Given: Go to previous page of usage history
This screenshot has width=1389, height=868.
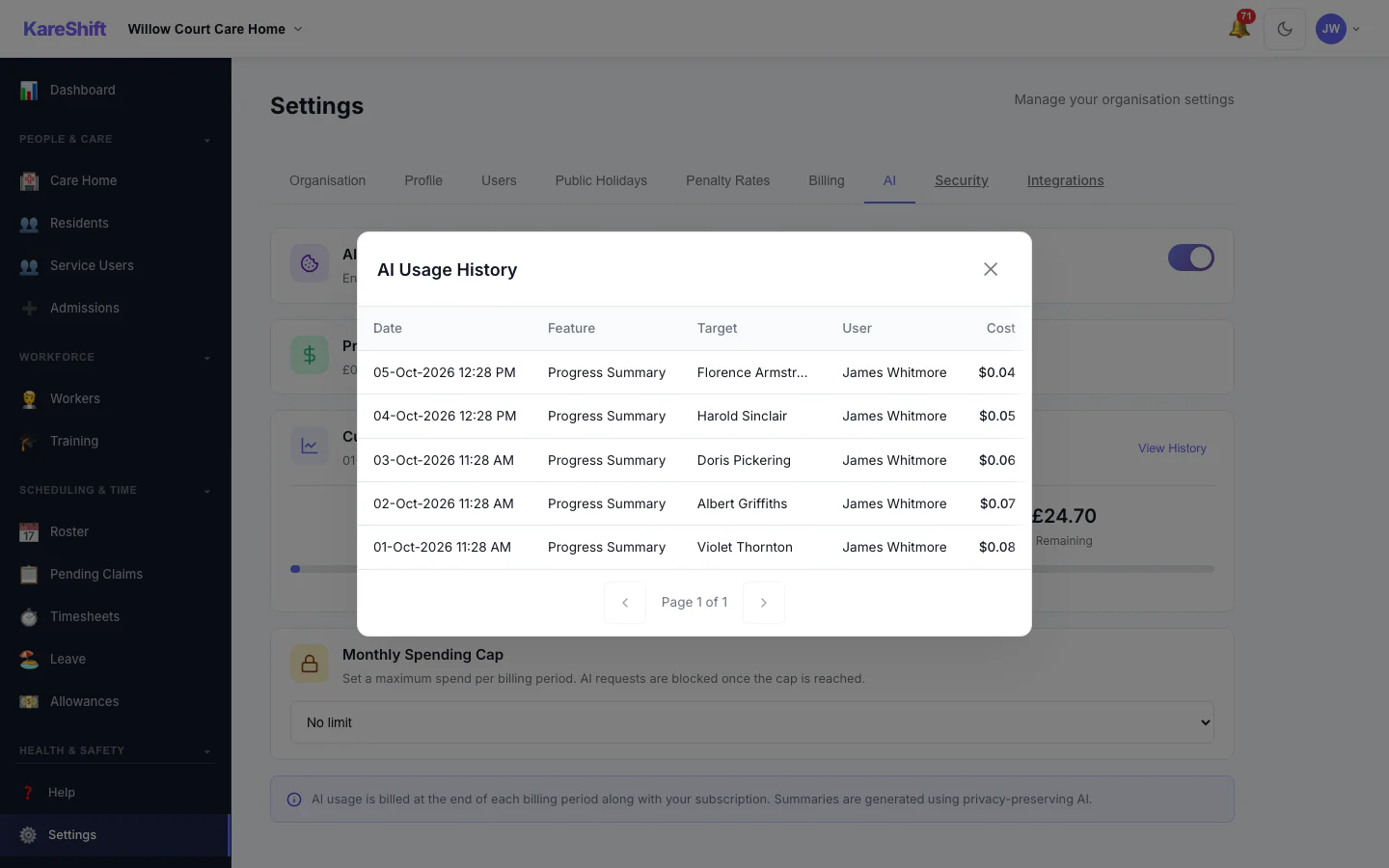Looking at the screenshot, I should pyautogui.click(x=625, y=603).
